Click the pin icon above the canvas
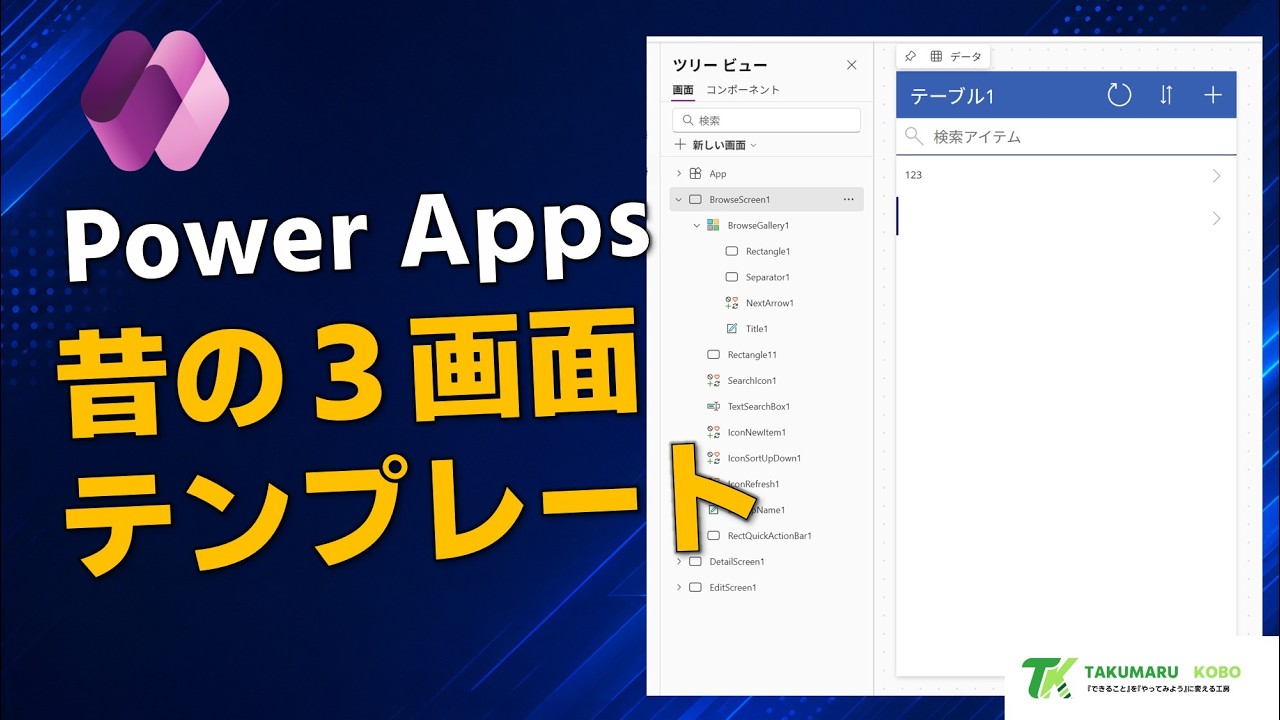Viewport: 1280px width, 720px height. coord(910,57)
